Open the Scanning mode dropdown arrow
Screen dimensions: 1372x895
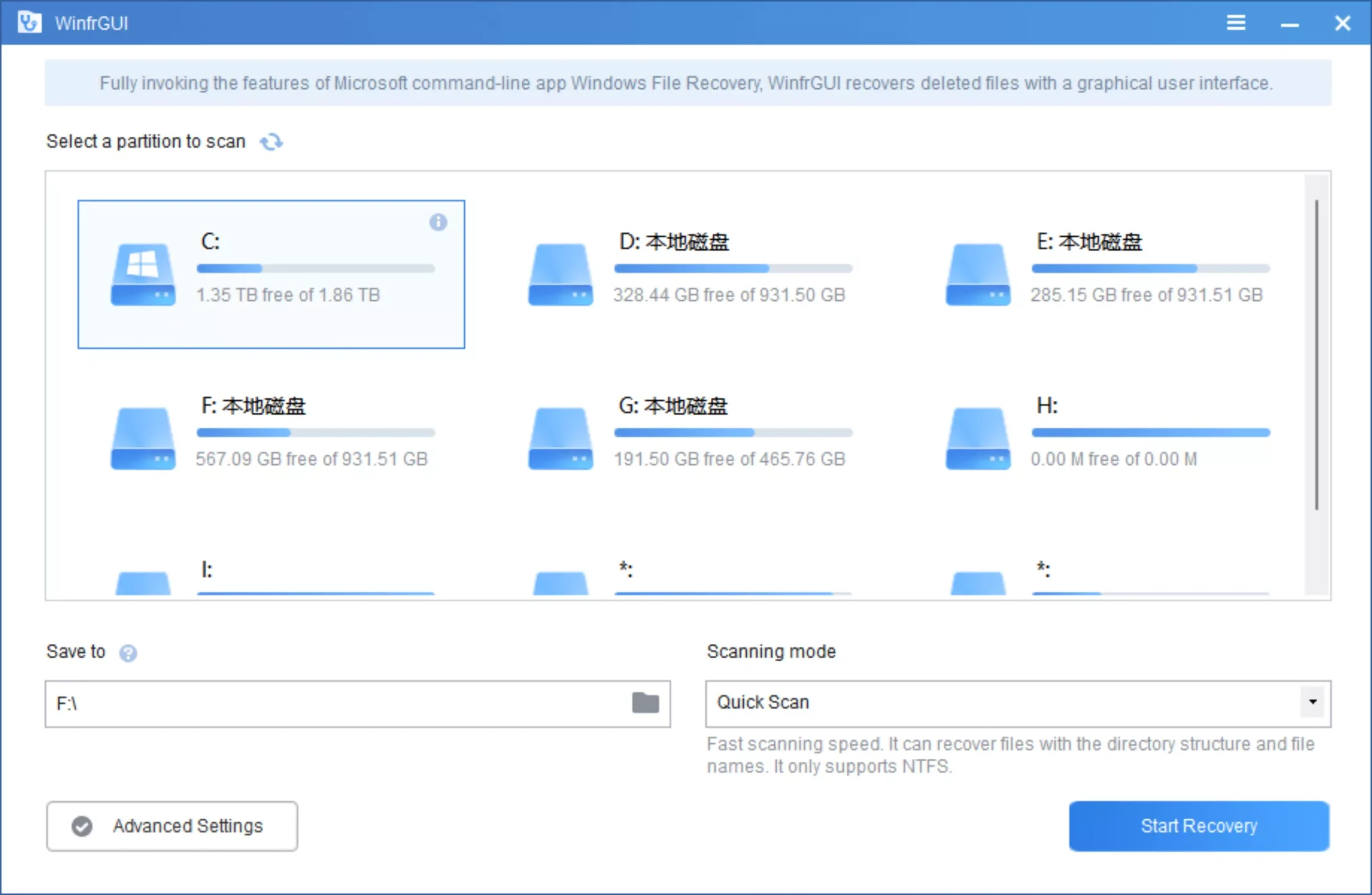tap(1312, 702)
